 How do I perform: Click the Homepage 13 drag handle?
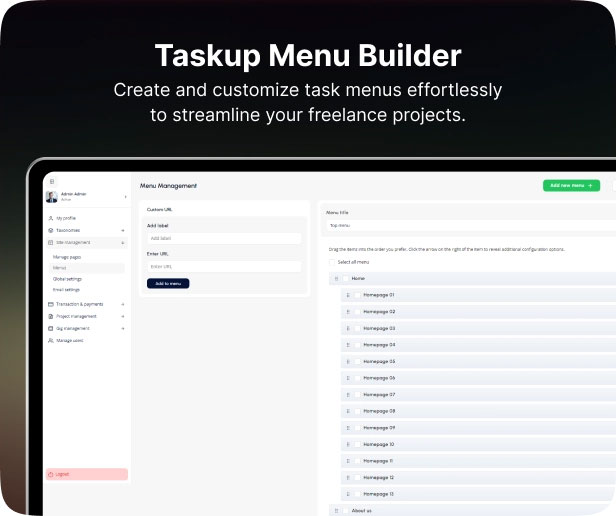pos(348,494)
